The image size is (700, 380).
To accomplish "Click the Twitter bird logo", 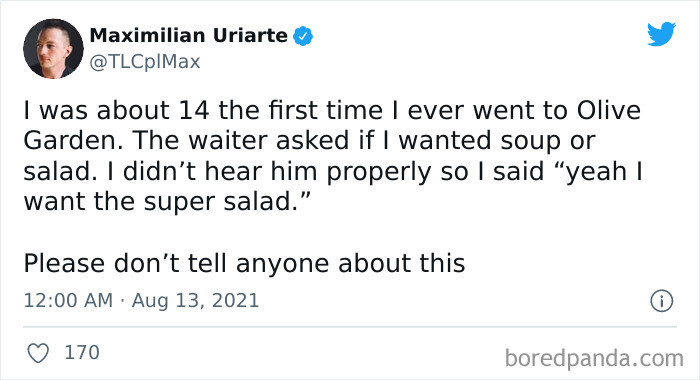I will [x=662, y=33].
